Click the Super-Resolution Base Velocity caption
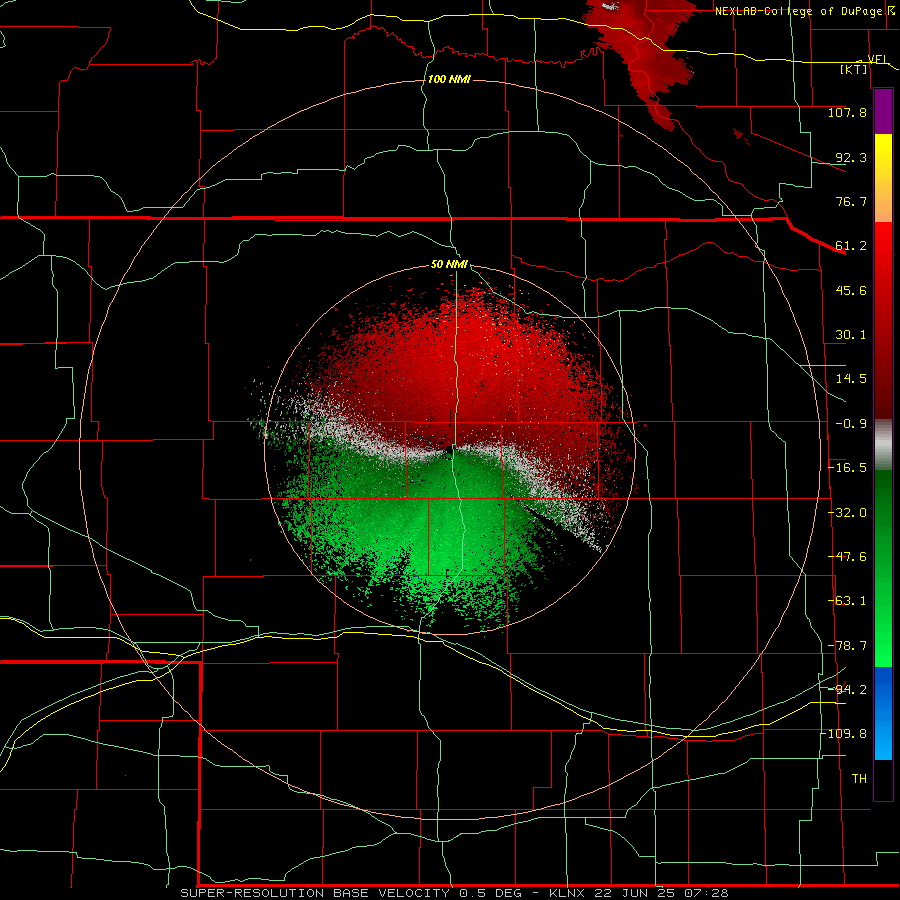 (x=455, y=893)
